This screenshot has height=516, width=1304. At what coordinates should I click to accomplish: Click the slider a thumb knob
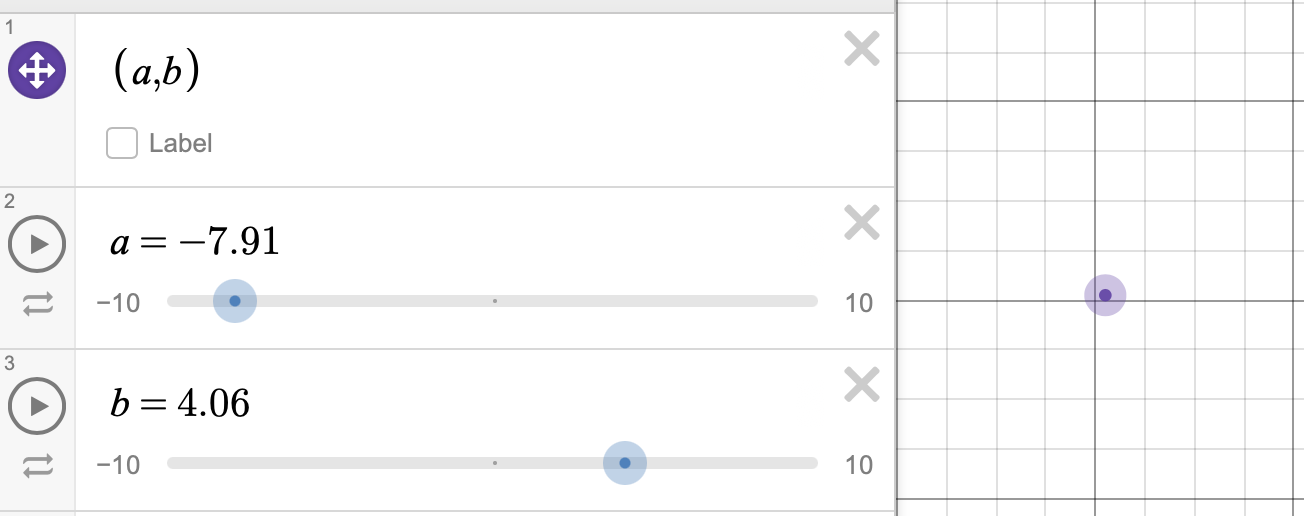pos(235,301)
